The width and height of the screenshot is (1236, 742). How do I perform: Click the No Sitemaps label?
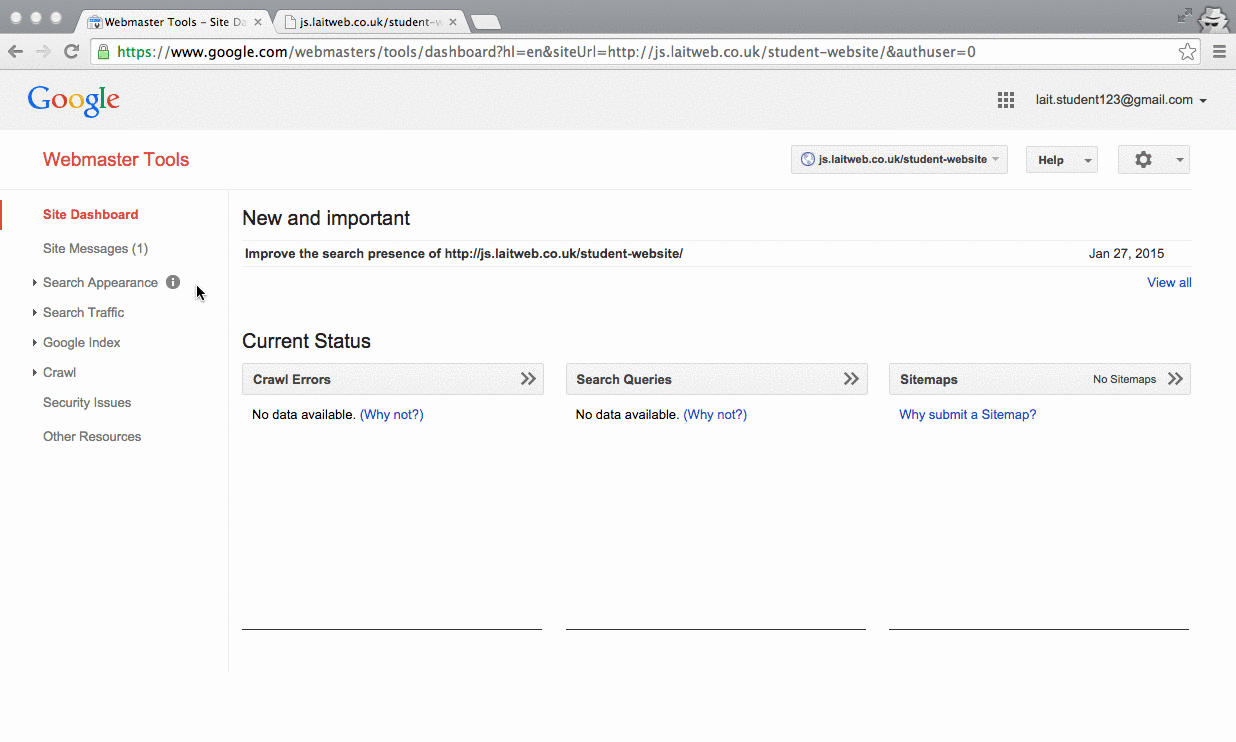1124,379
